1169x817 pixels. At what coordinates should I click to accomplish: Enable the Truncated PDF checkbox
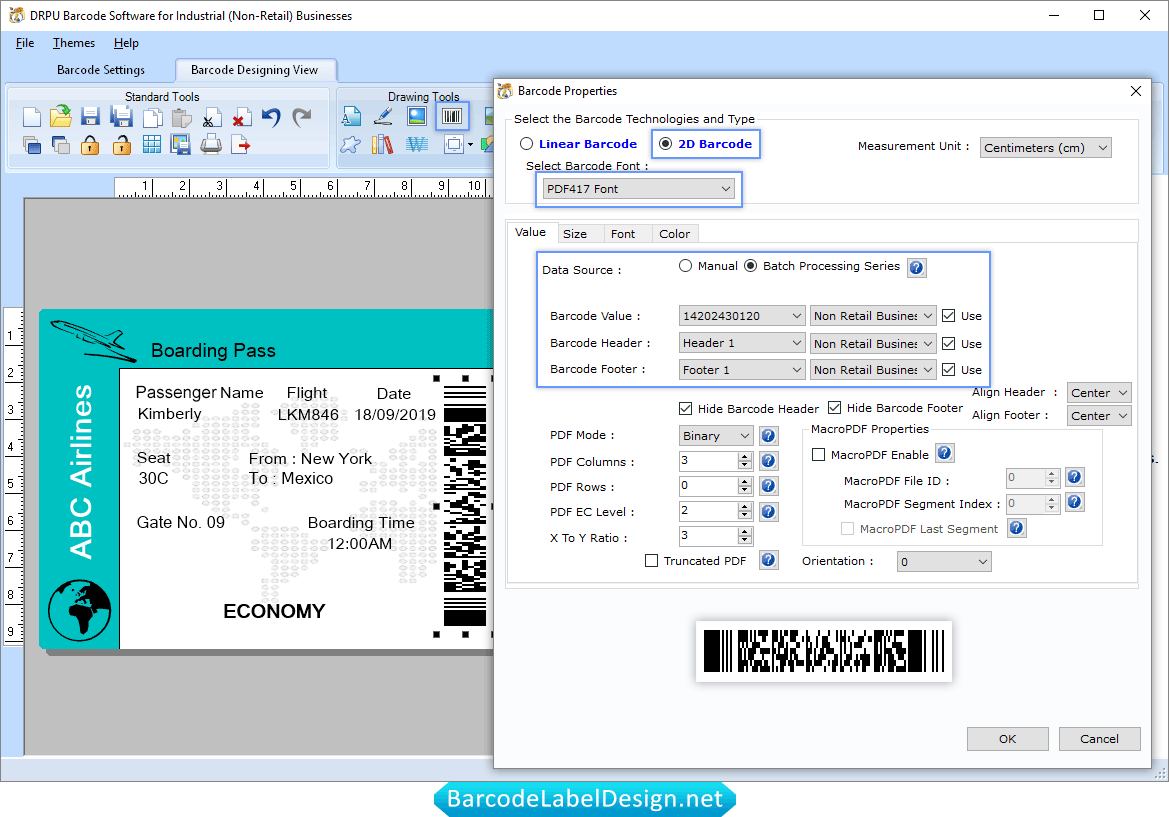pos(652,561)
